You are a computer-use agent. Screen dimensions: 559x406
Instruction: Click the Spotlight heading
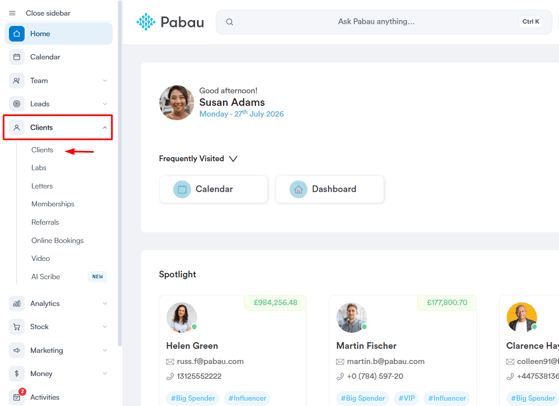click(177, 274)
